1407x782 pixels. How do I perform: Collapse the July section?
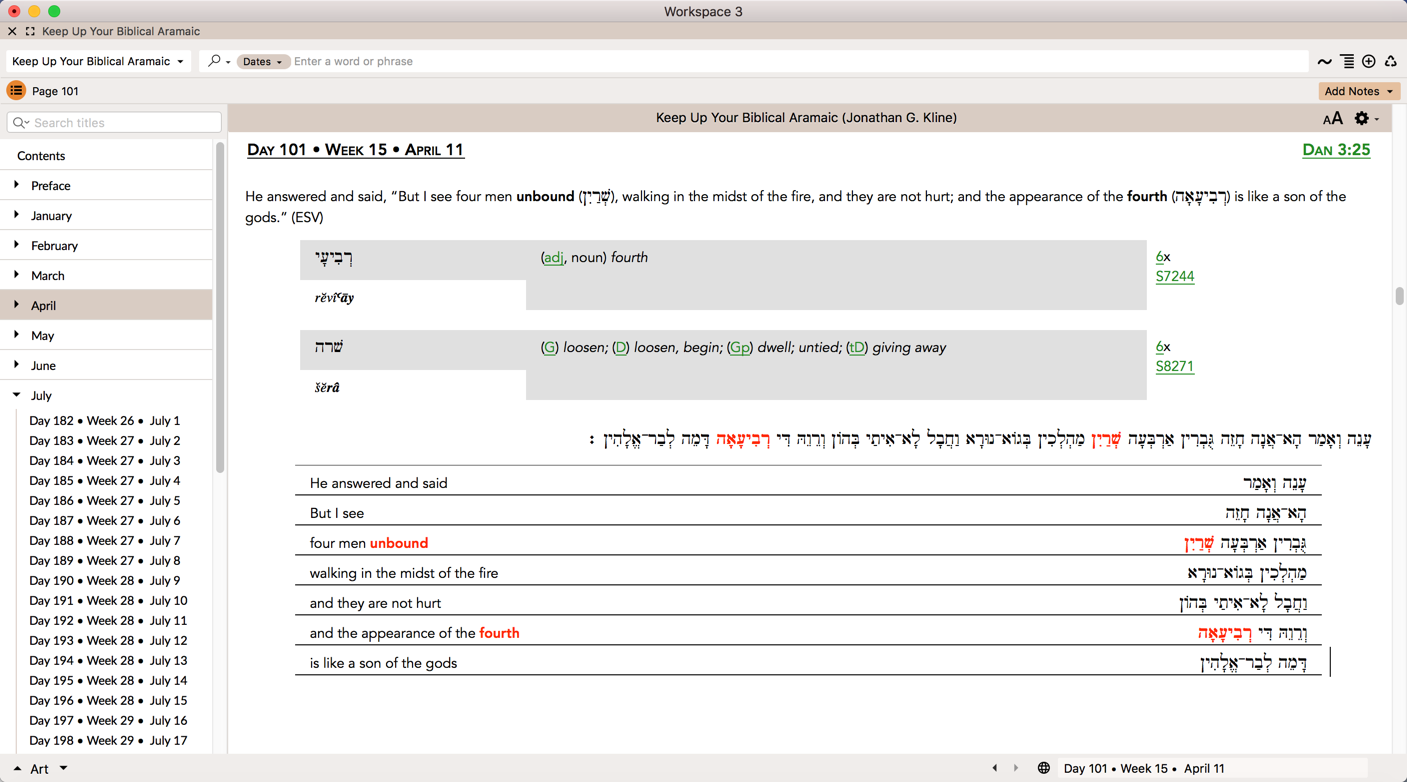16,395
